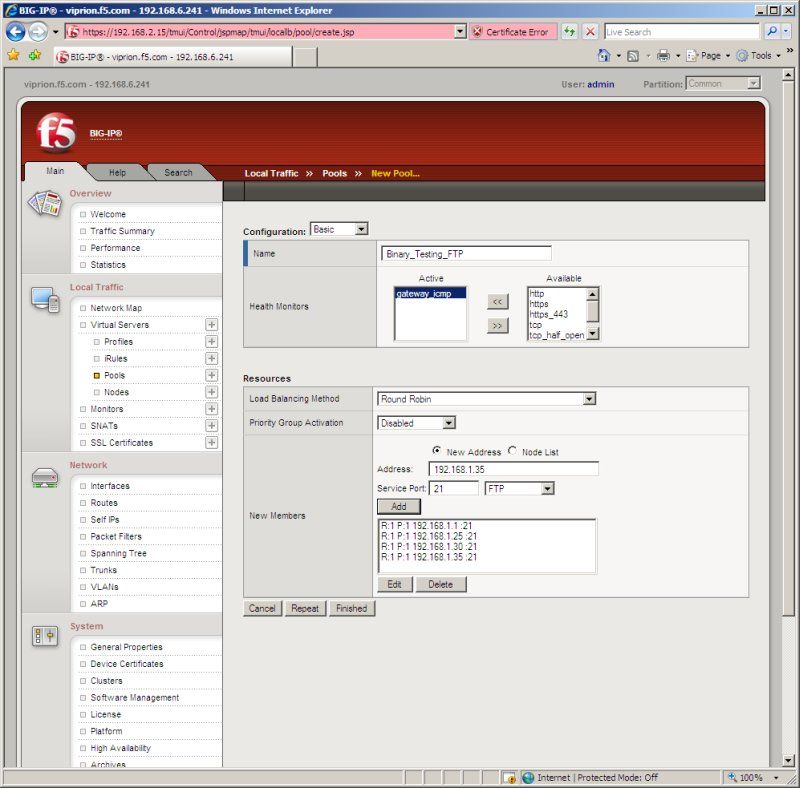Click the plus icon next to Pools
Screen dimensions: 800x788
coord(211,375)
